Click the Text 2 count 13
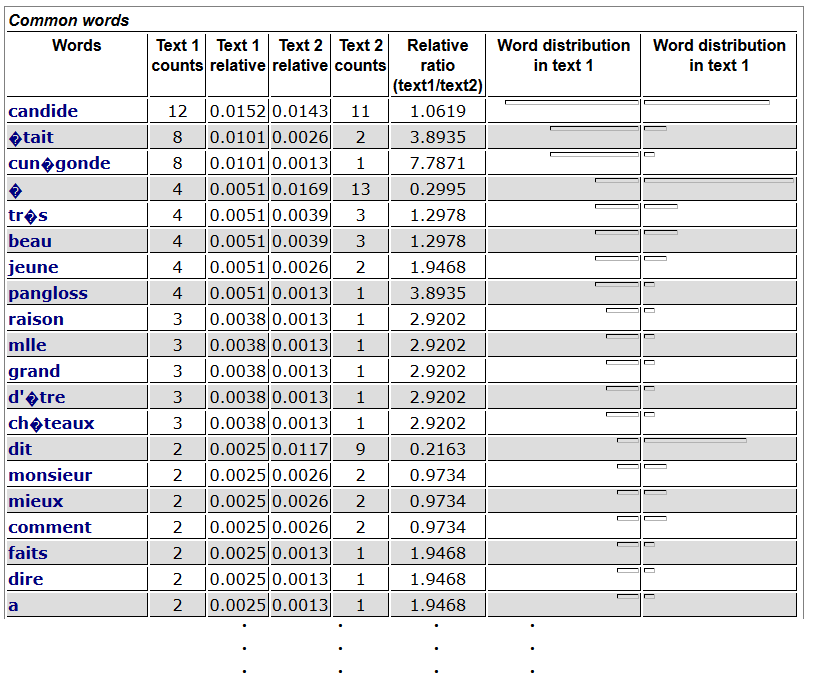Viewport: 823px width, 686px height. pyautogui.click(x=361, y=189)
